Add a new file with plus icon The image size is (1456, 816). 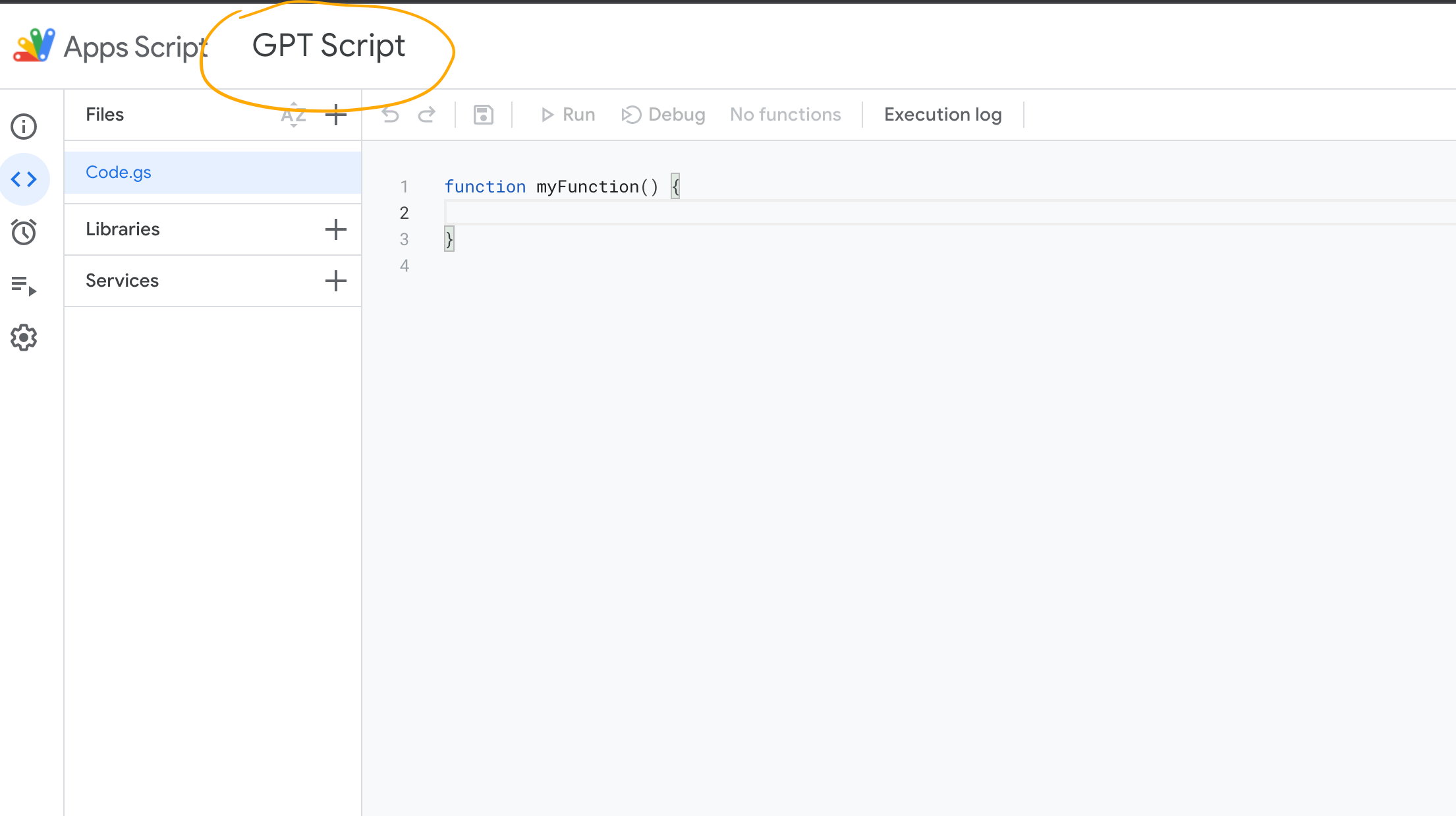pyautogui.click(x=336, y=115)
